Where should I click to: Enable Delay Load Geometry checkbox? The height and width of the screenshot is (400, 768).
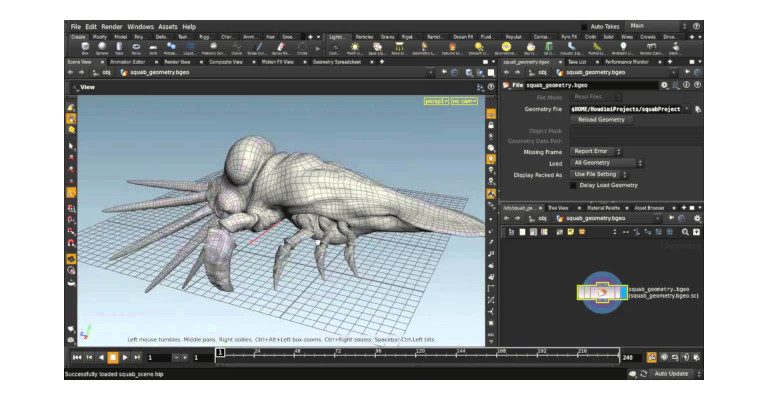coord(572,185)
